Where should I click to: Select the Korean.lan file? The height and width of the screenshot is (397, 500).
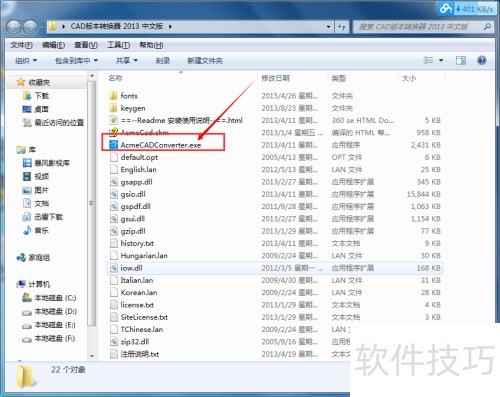pyautogui.click(x=139, y=292)
